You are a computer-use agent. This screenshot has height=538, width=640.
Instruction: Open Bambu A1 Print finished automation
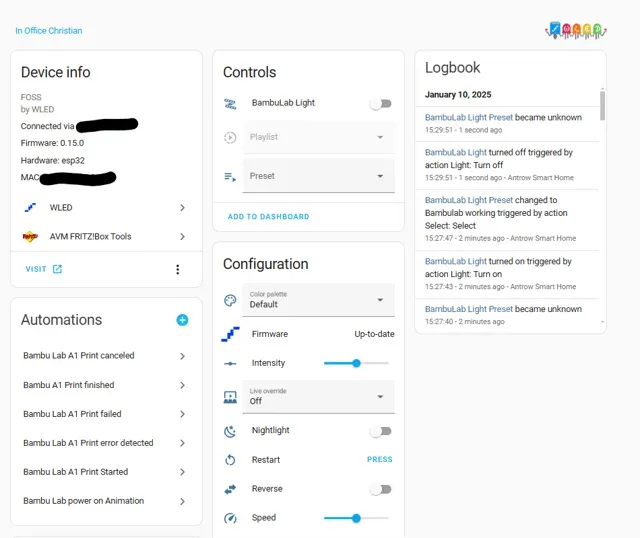tap(106, 385)
